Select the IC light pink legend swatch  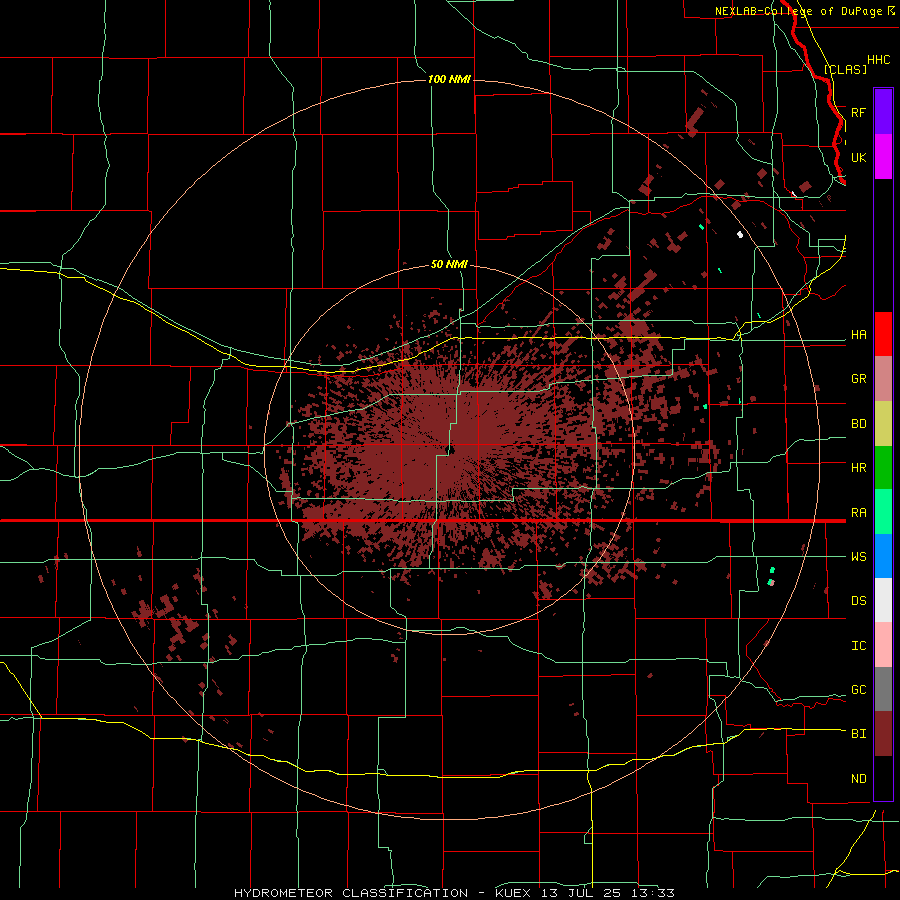[883, 645]
